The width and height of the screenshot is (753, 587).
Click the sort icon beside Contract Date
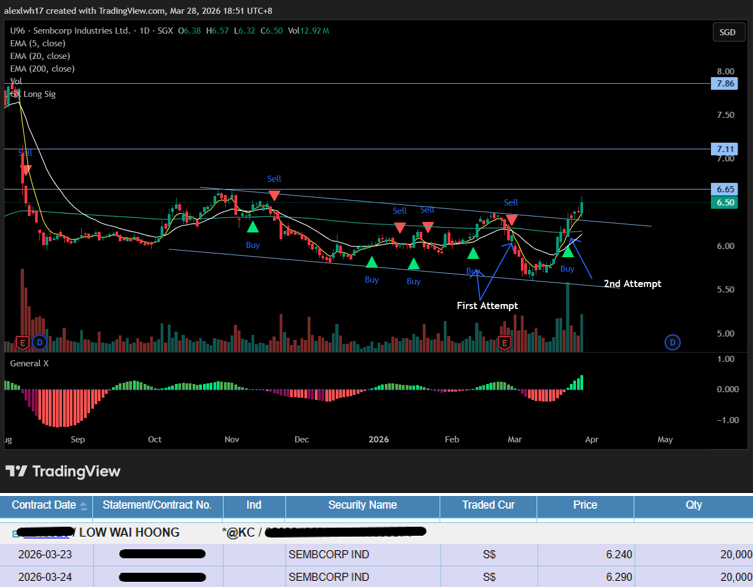coord(84,506)
